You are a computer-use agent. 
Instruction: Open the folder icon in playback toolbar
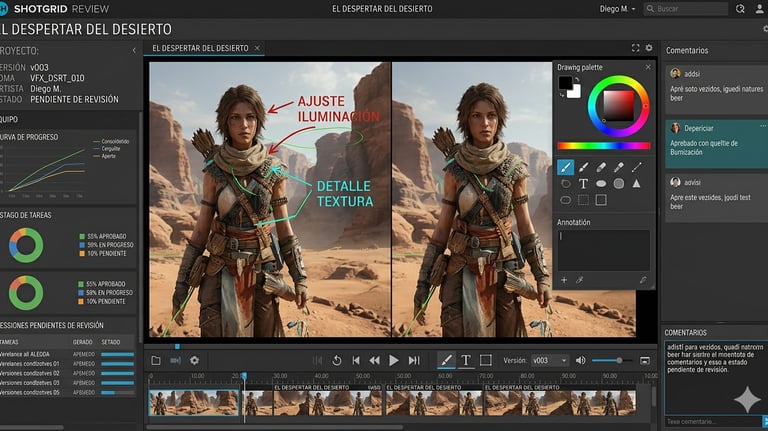click(x=156, y=360)
